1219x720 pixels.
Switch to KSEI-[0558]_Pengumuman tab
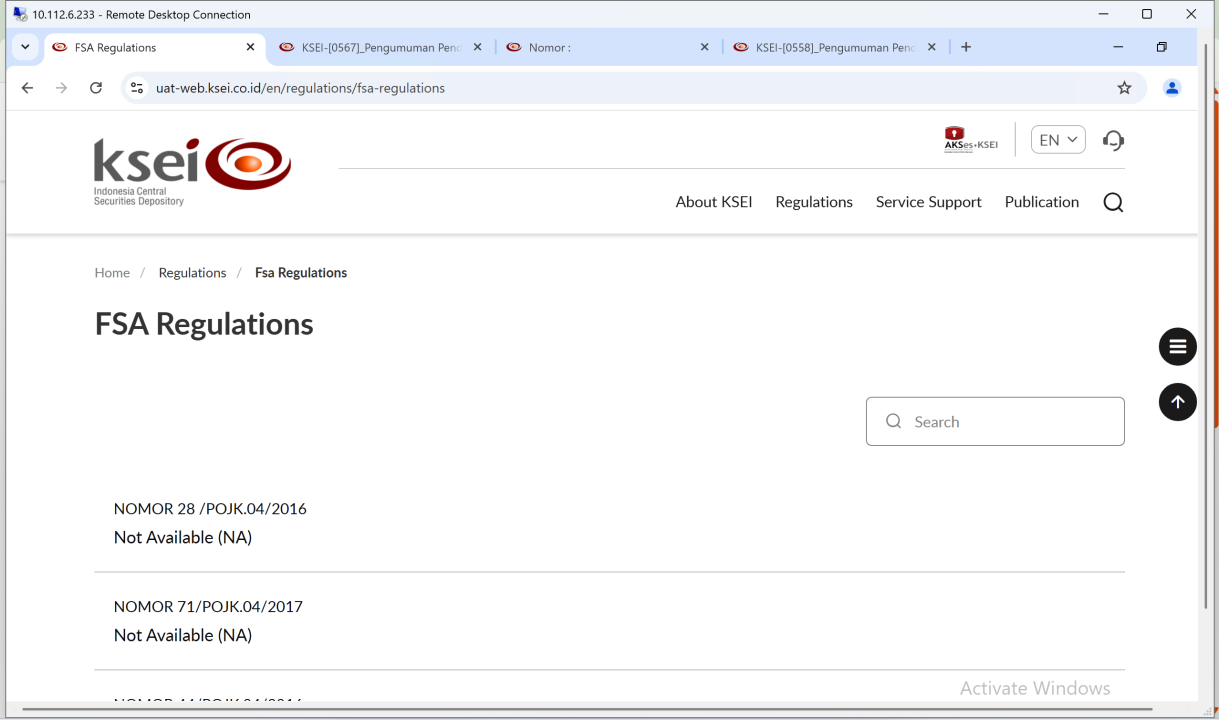click(835, 48)
